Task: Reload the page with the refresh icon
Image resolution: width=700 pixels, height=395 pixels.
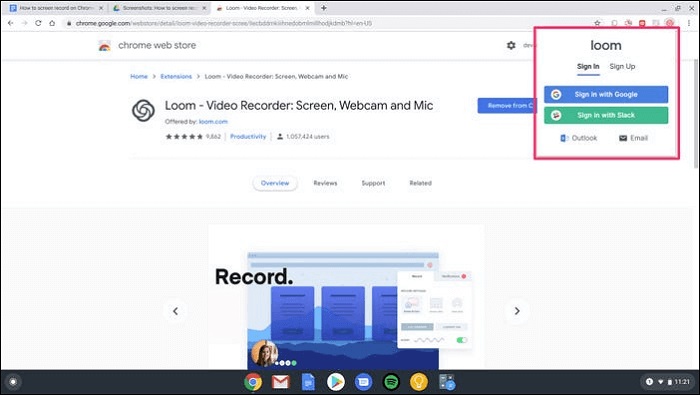Action: point(38,23)
